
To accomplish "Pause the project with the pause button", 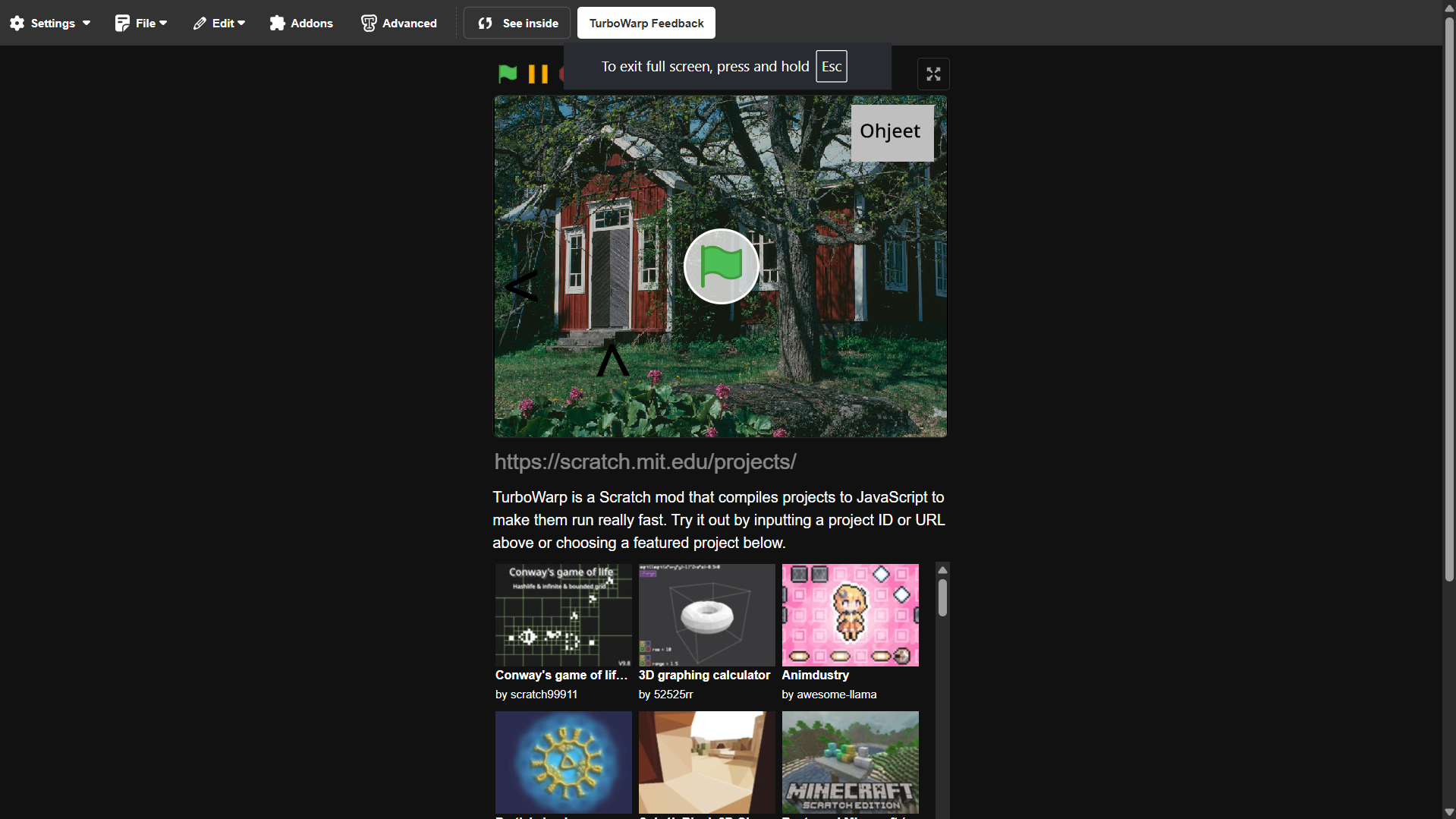I will click(538, 74).
